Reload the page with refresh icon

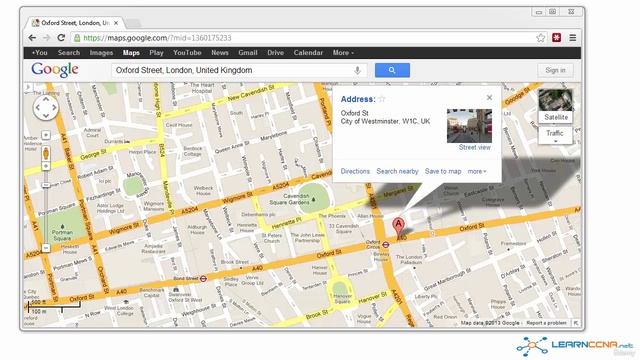(61, 38)
